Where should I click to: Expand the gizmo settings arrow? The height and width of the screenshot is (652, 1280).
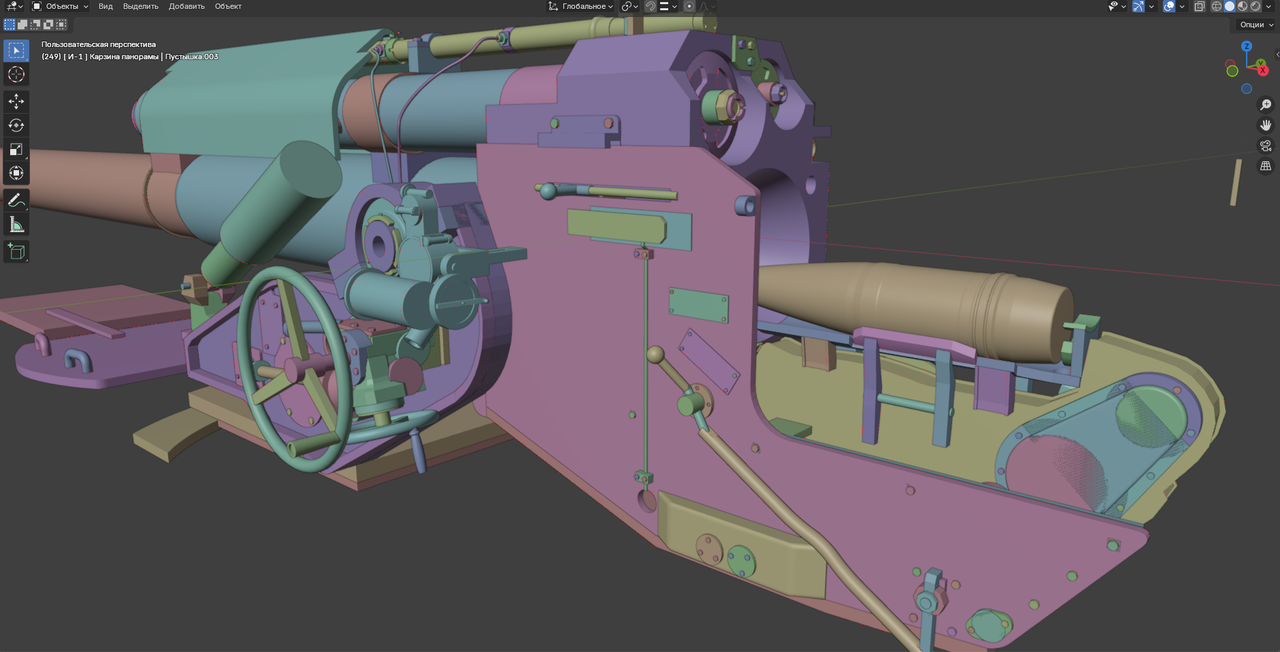tap(1151, 6)
